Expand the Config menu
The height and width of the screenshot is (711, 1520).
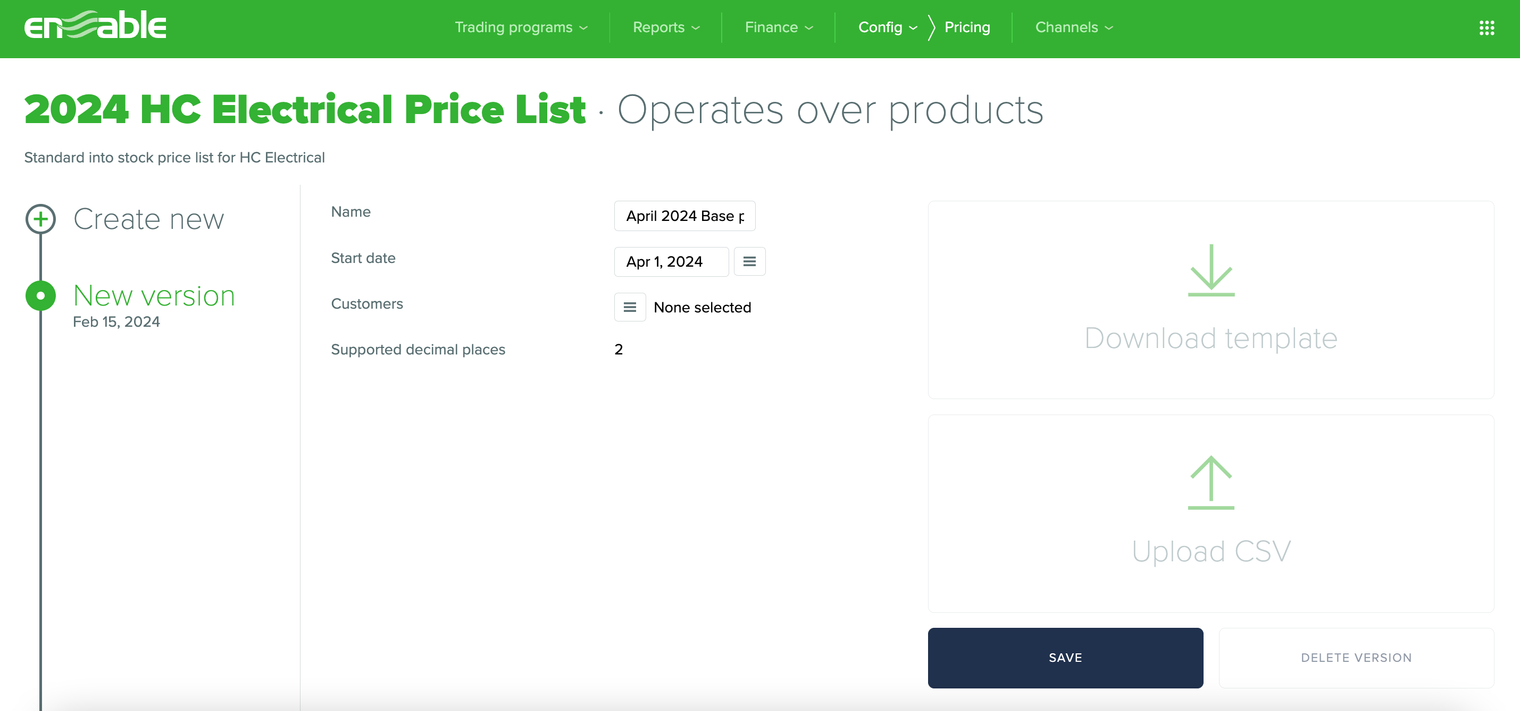pyautogui.click(x=887, y=28)
